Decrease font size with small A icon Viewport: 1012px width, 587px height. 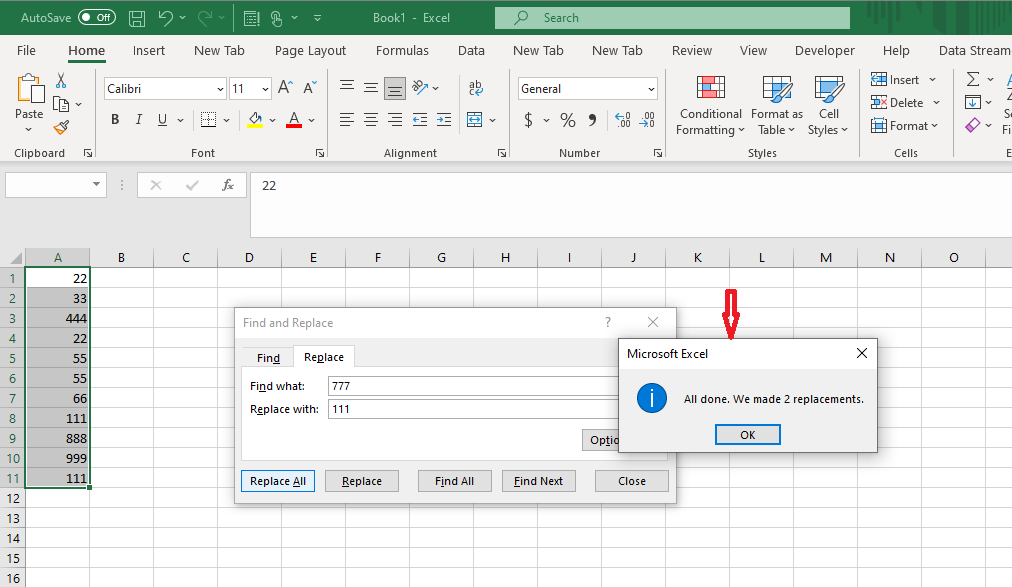(x=310, y=88)
